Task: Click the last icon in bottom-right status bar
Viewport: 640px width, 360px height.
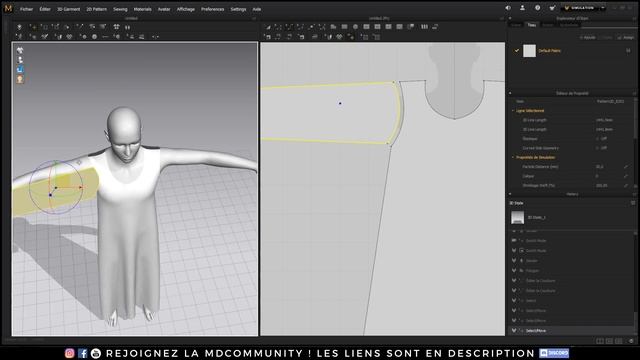Action: tap(631, 341)
